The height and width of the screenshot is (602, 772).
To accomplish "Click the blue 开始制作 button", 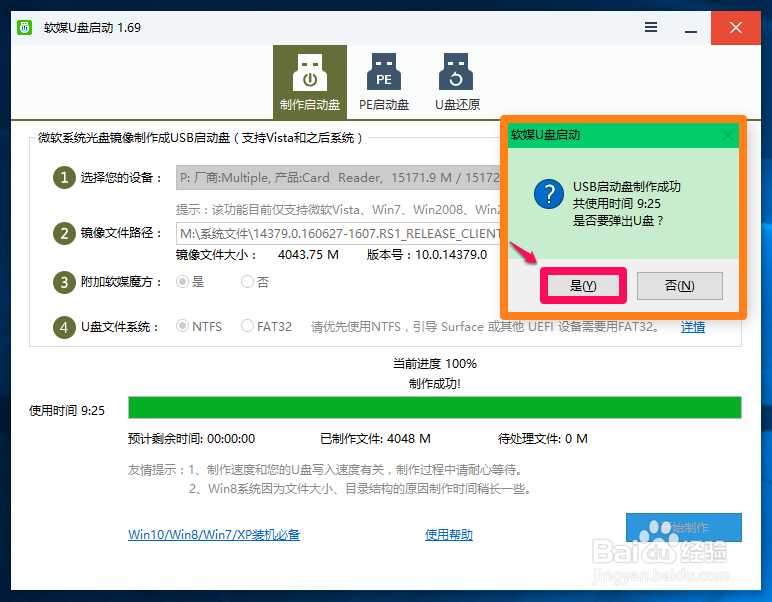I will pos(684,527).
